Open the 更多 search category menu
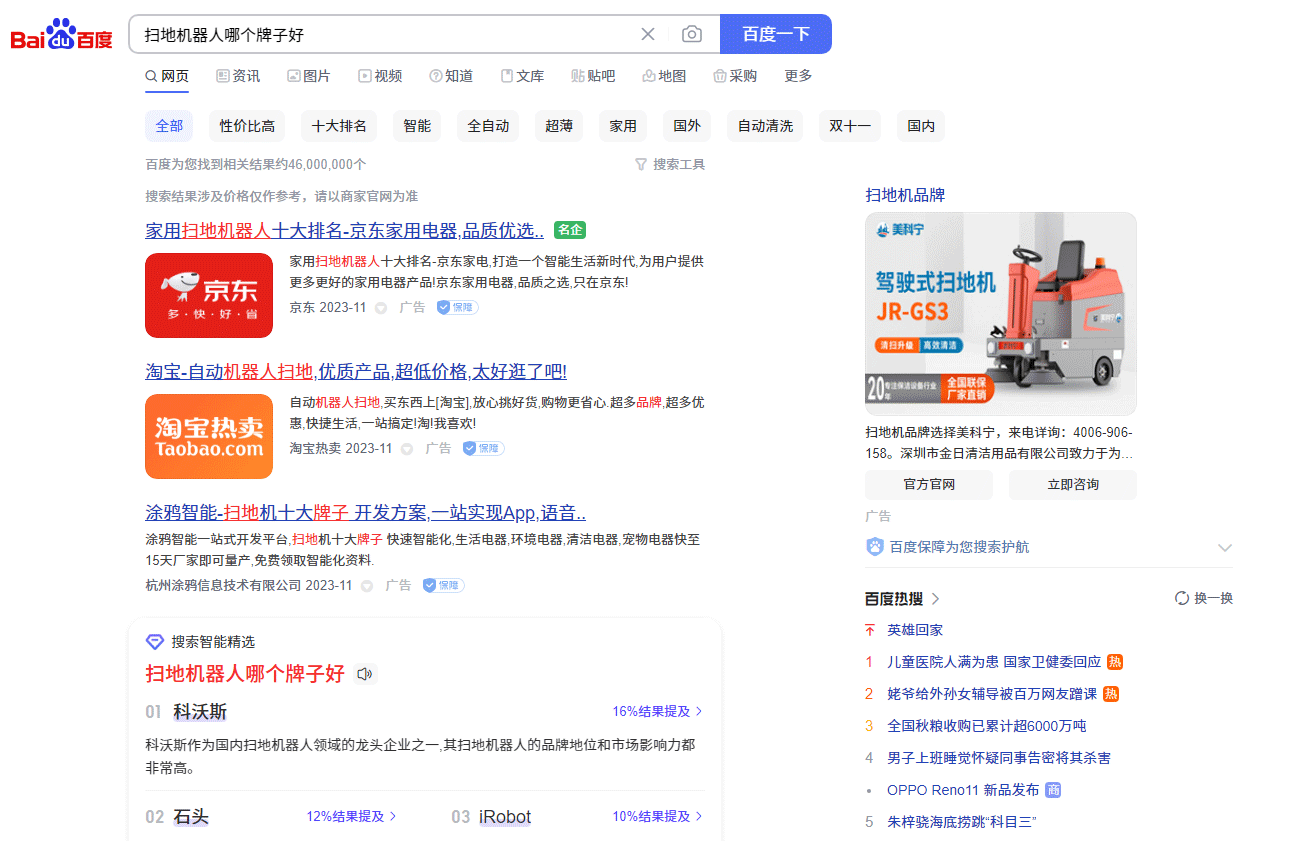Screen dimensions: 1293x841 coord(798,76)
